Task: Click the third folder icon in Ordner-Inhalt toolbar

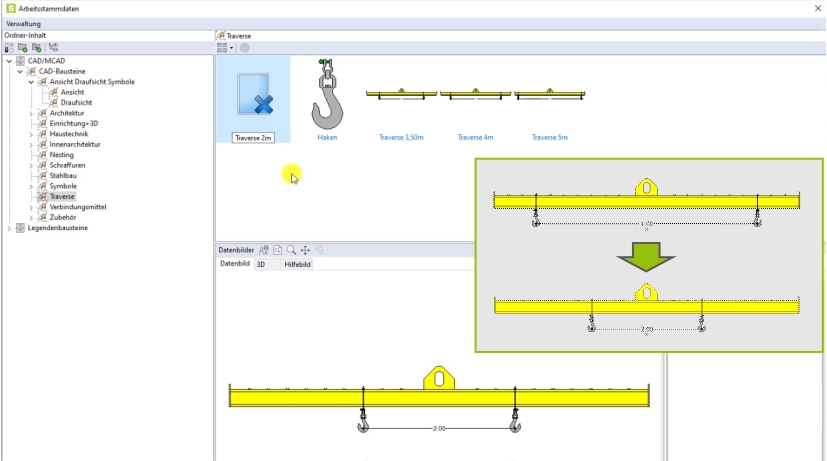Action: (36, 47)
